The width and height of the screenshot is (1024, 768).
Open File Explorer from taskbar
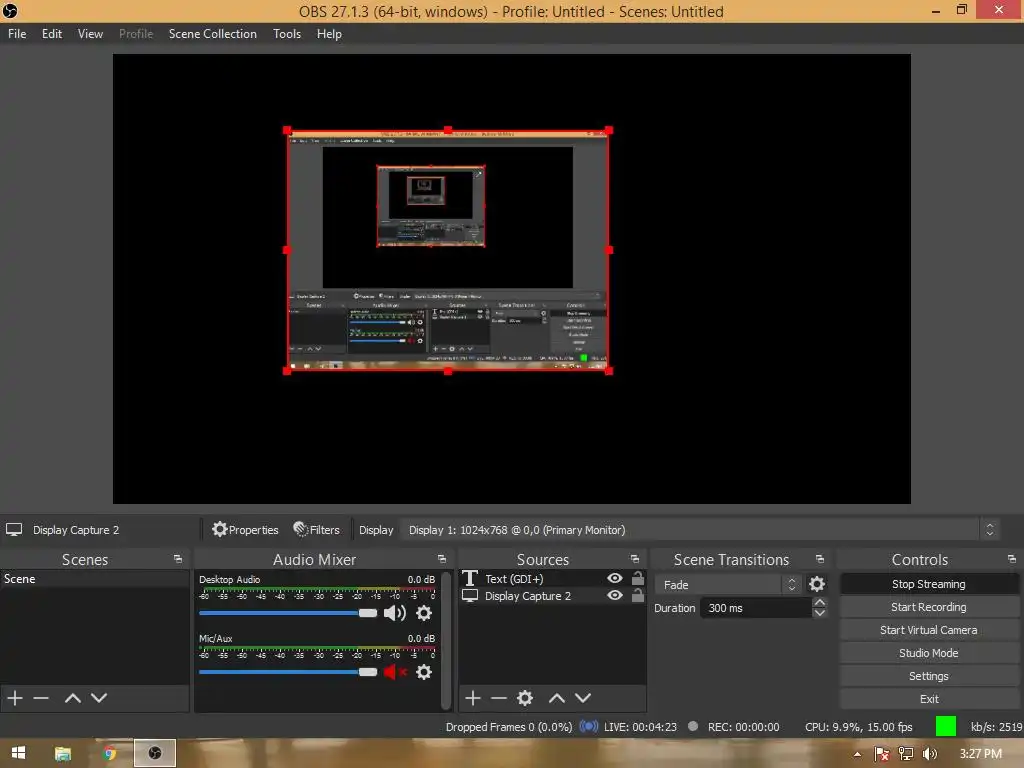tap(63, 754)
